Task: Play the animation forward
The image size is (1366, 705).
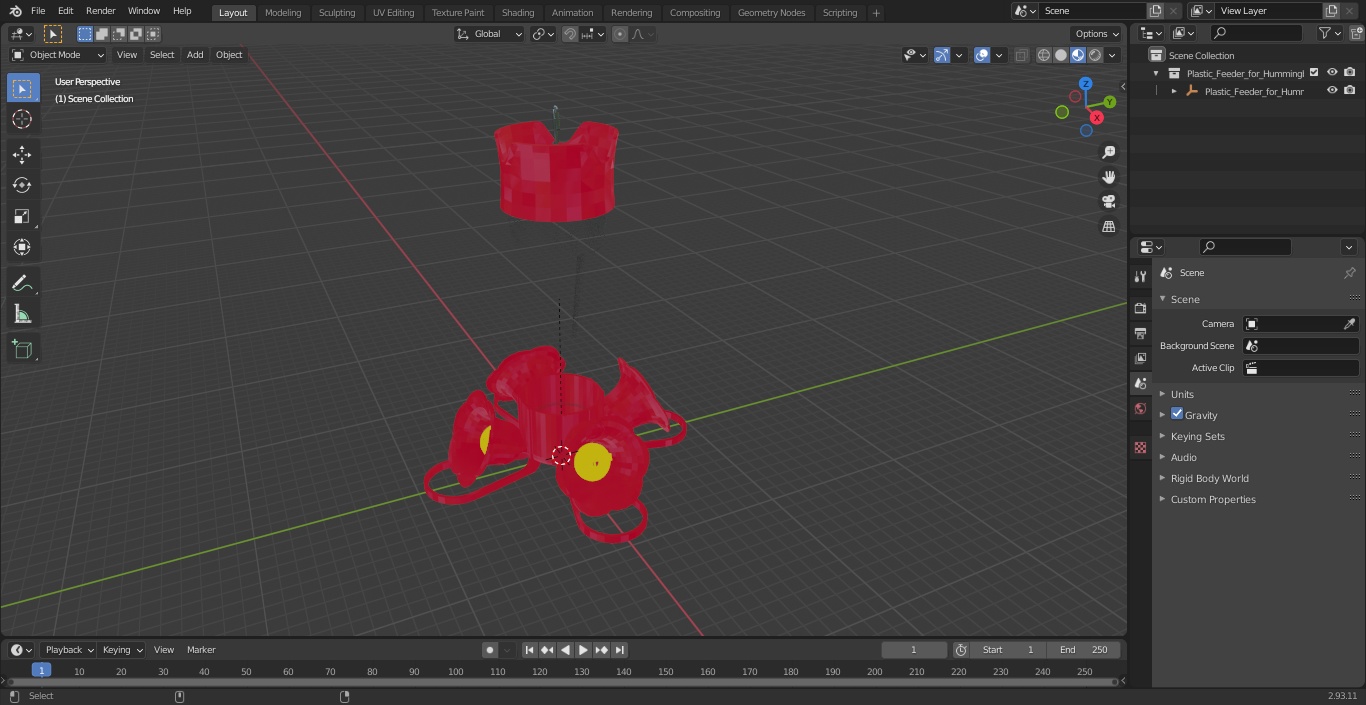Action: pyautogui.click(x=584, y=650)
